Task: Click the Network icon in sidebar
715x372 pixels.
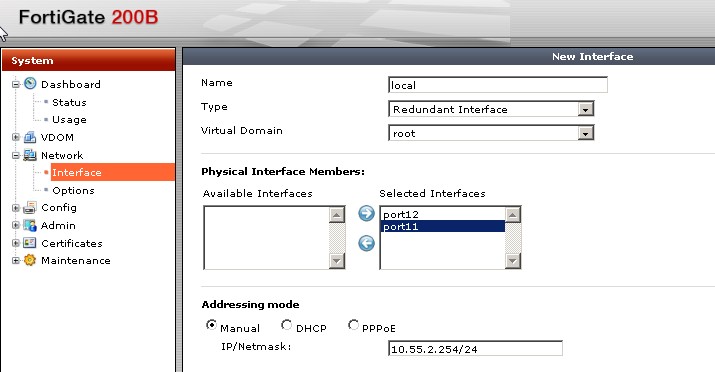Action: tap(30, 155)
